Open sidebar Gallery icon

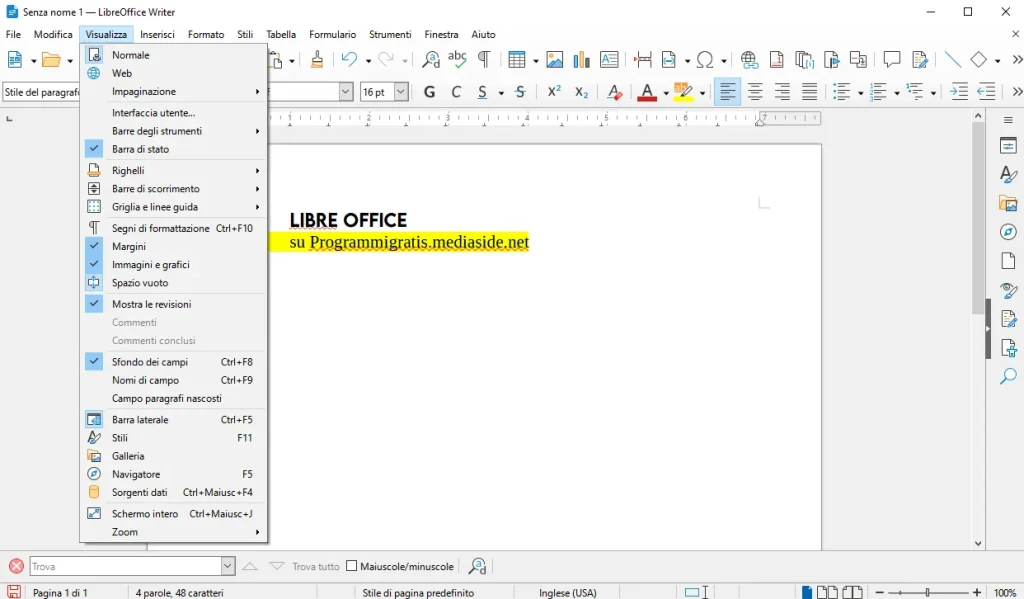click(1008, 203)
